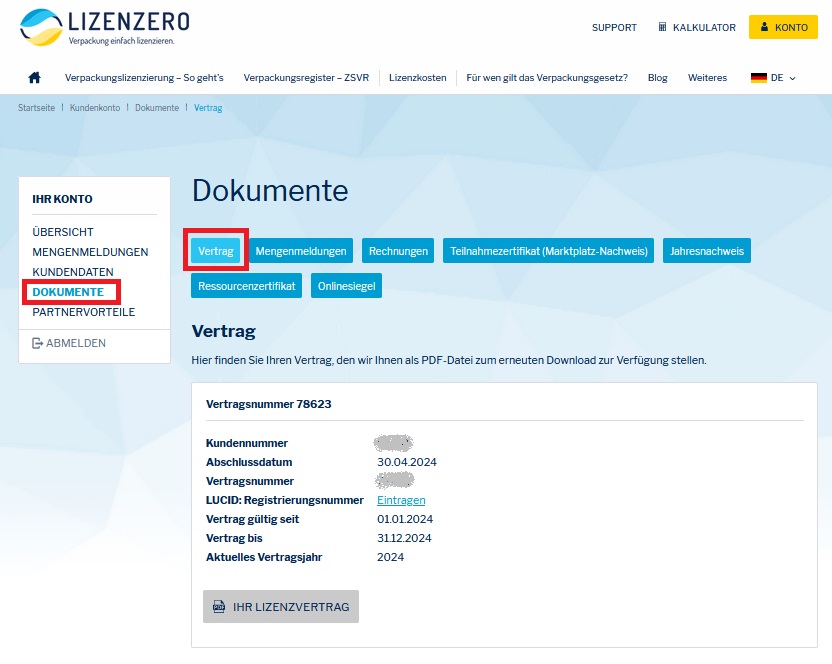Screen dimensions: 832x664
Task: Click the Dokumente page heading
Action: coord(270,191)
